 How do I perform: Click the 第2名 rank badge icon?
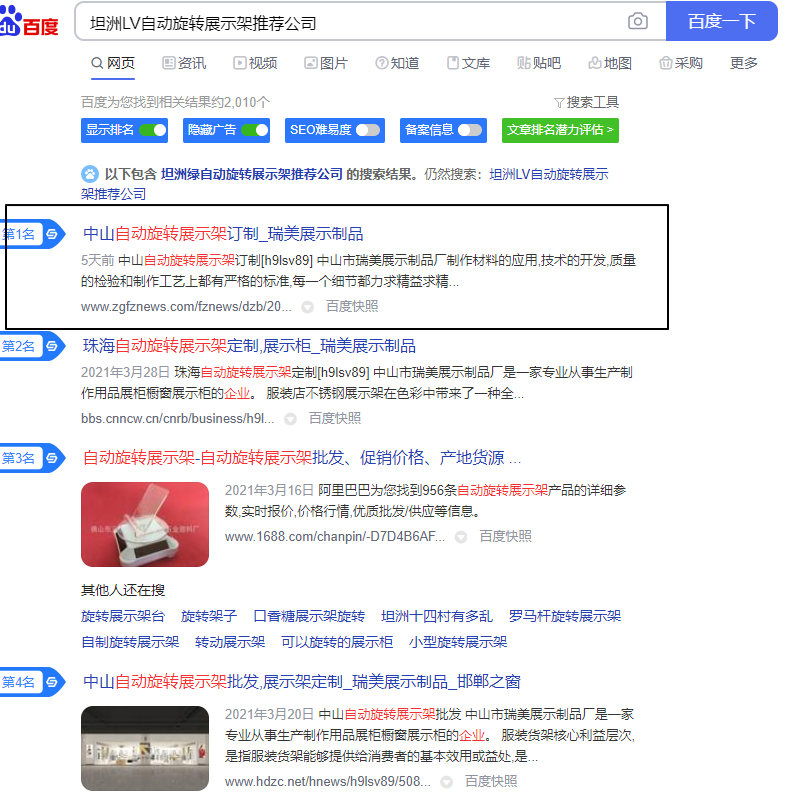(52, 346)
